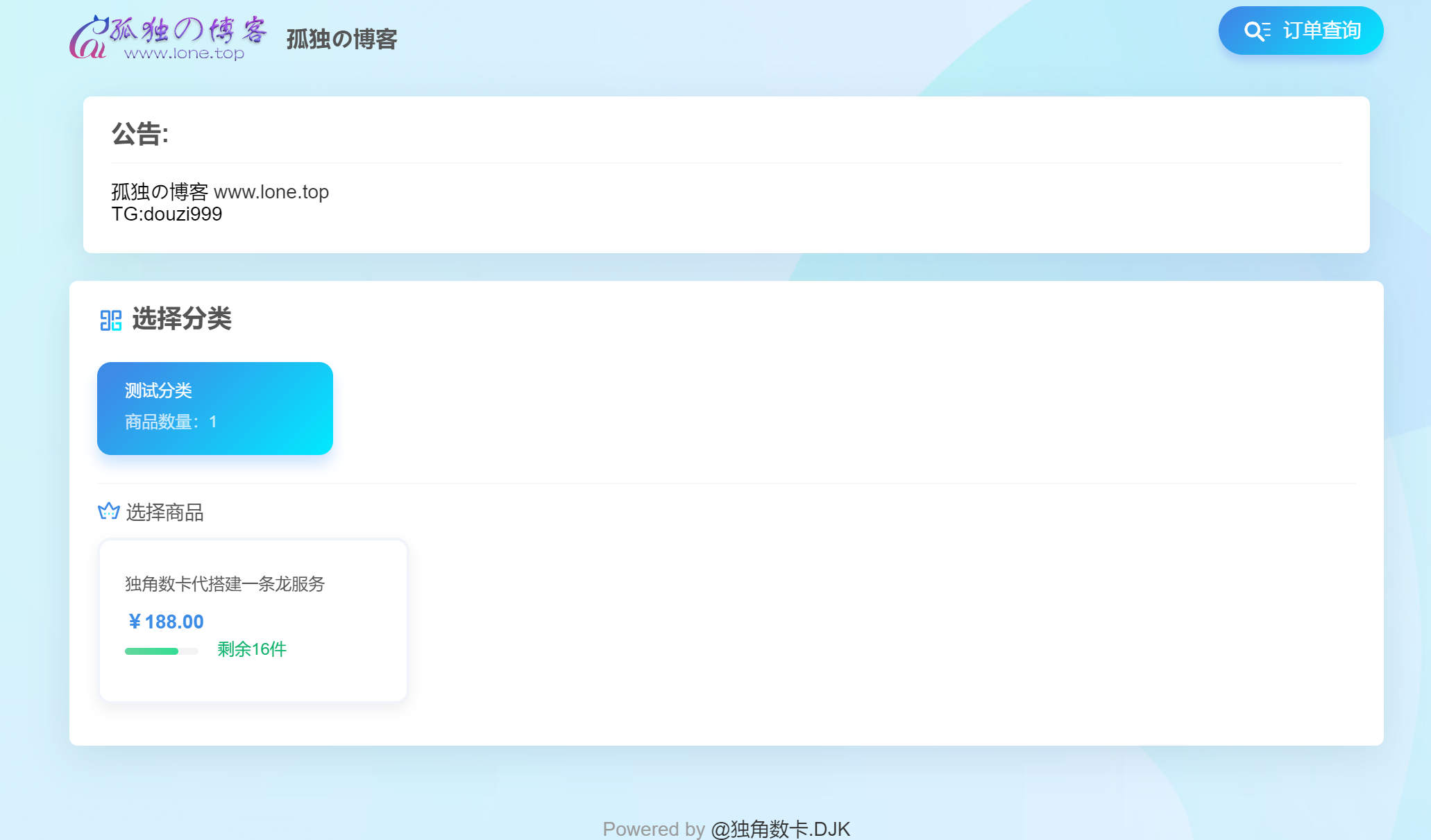The height and width of the screenshot is (840, 1431).
Task: Click the www.lone.top announcement text
Action: 271,191
